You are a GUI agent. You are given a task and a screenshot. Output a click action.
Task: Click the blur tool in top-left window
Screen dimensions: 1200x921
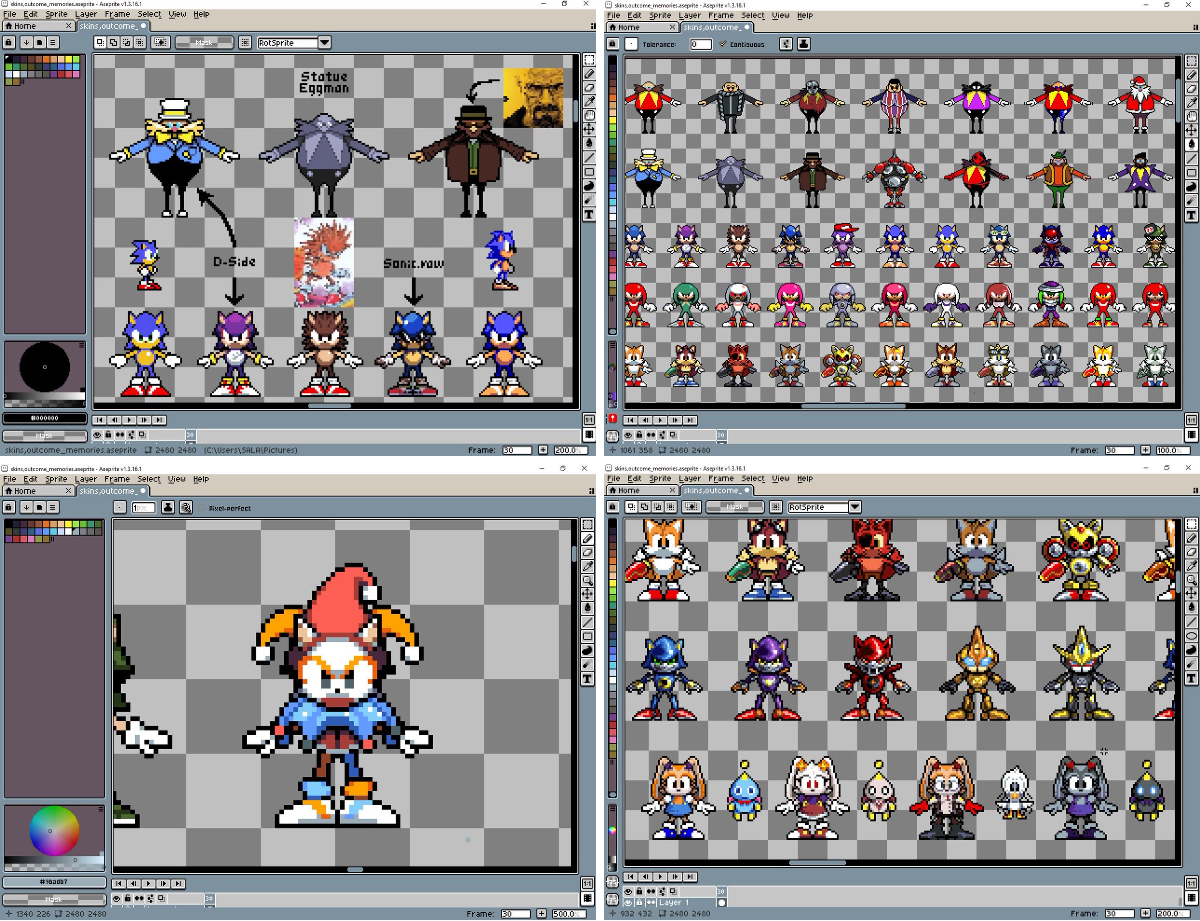(x=590, y=200)
